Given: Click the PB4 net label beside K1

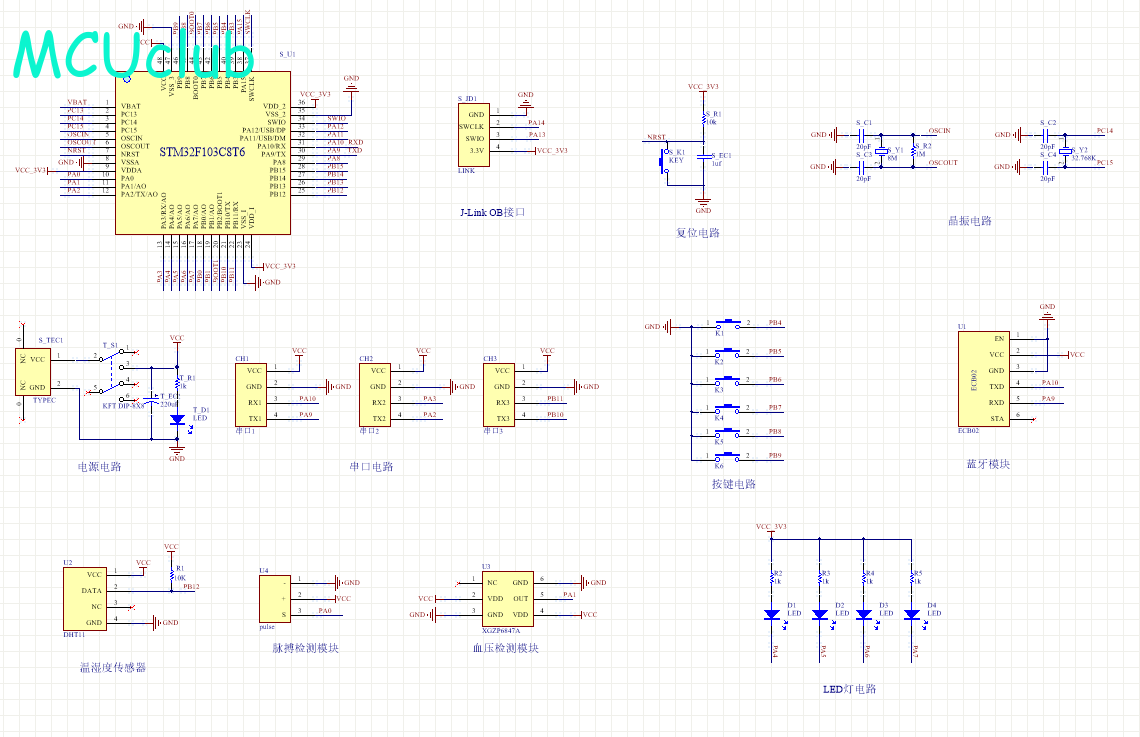Looking at the screenshot, I should coord(775,323).
